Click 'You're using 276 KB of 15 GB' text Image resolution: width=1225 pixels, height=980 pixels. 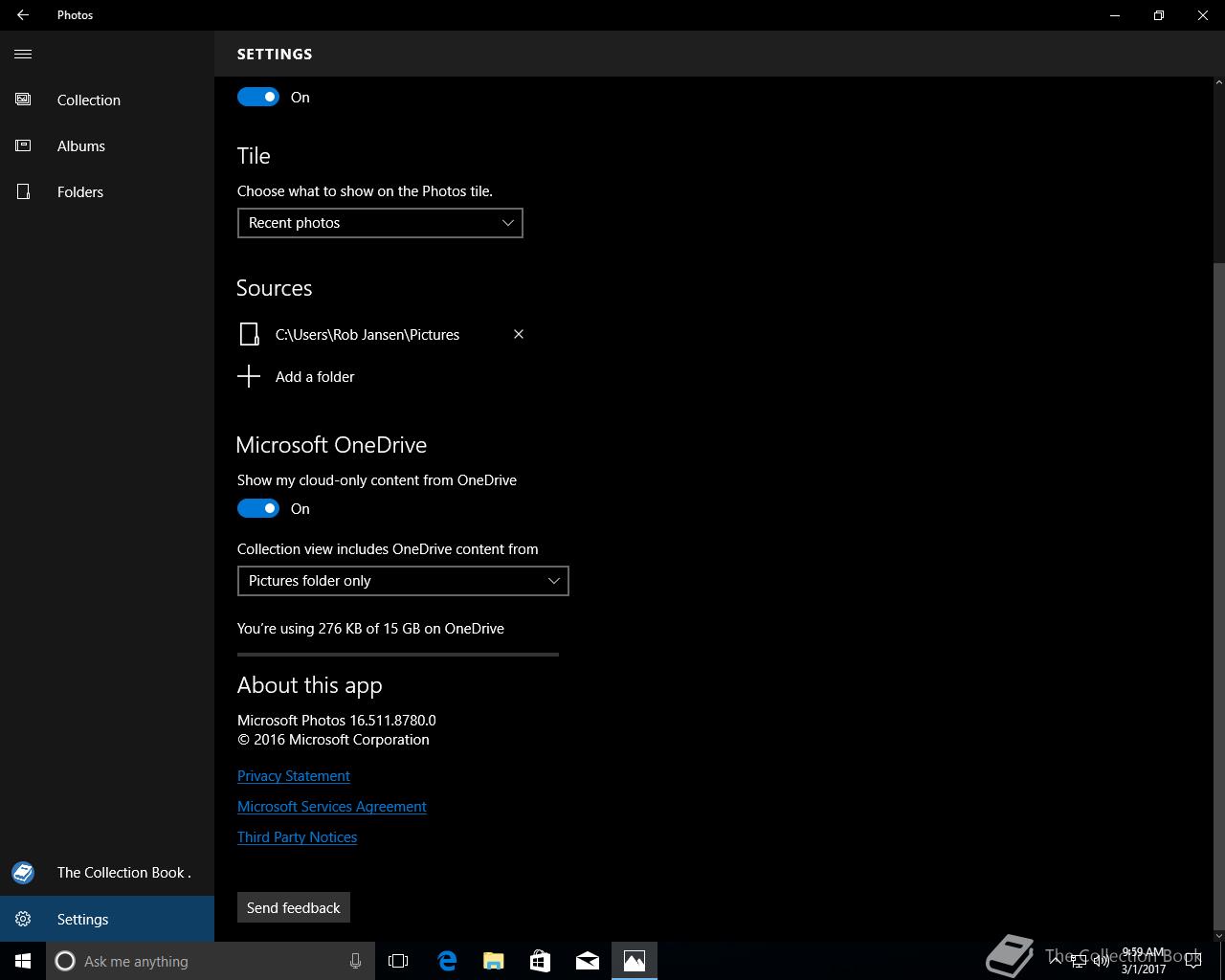tap(370, 628)
